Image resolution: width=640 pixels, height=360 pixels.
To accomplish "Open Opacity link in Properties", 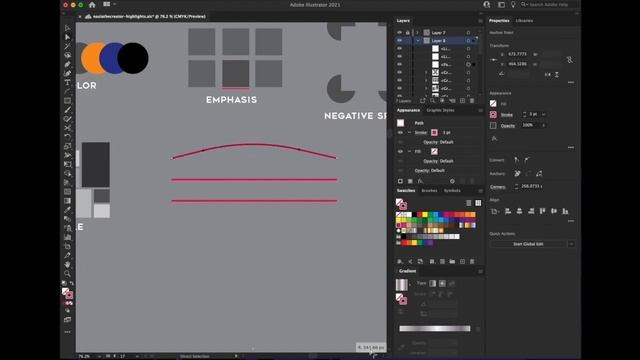I will point(508,126).
